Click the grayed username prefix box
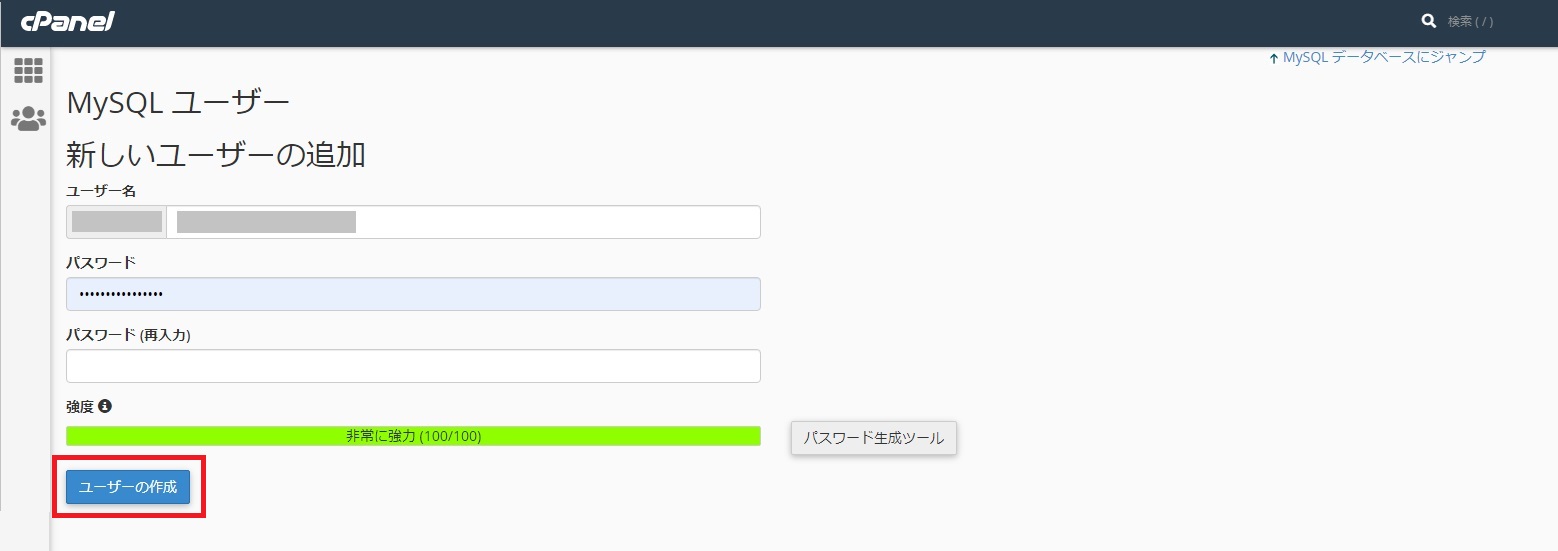The width and height of the screenshot is (1558, 551). pyautogui.click(x=117, y=222)
